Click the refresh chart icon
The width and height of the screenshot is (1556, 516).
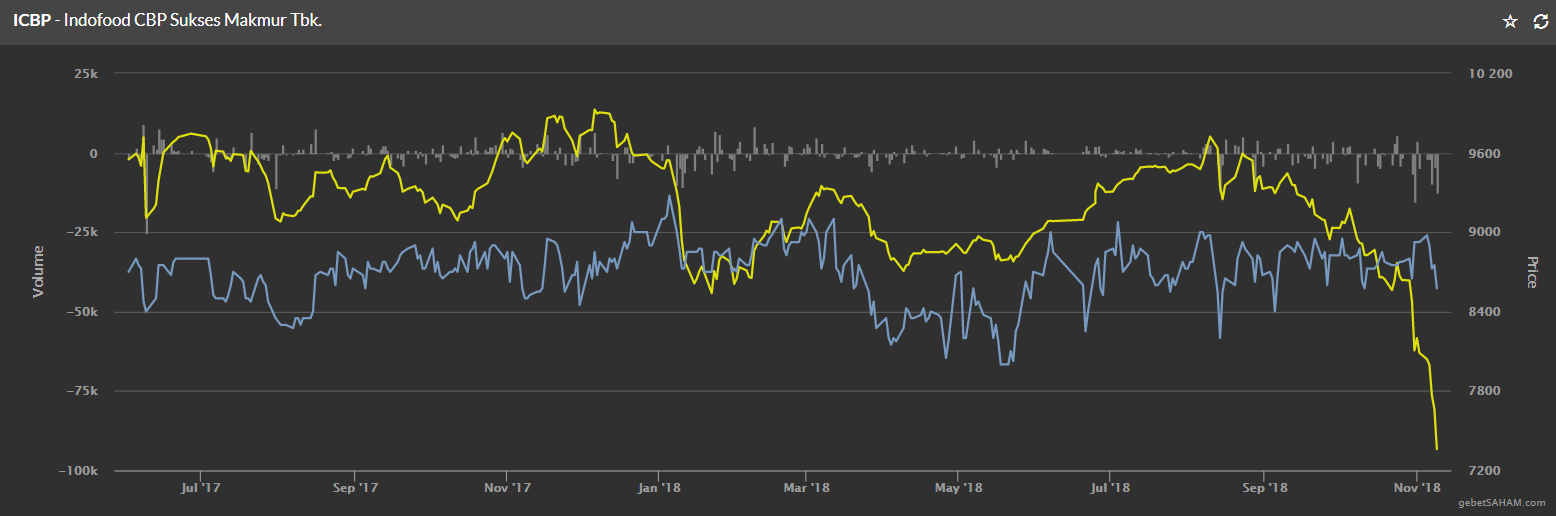tap(1540, 21)
